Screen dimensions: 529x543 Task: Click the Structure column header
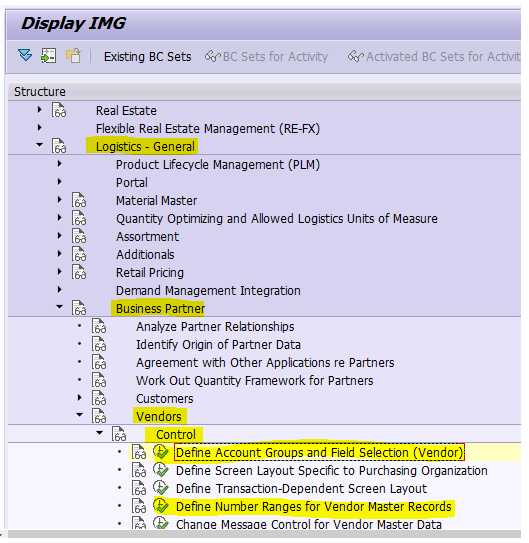264,92
